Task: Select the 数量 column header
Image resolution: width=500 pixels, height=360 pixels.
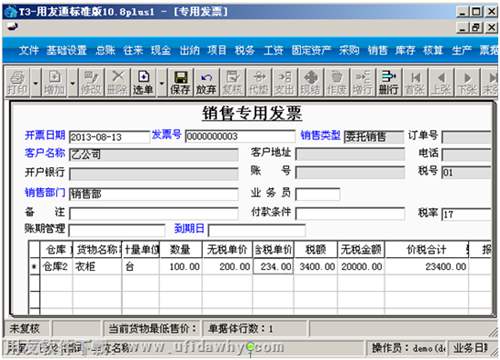Action: click(181, 249)
